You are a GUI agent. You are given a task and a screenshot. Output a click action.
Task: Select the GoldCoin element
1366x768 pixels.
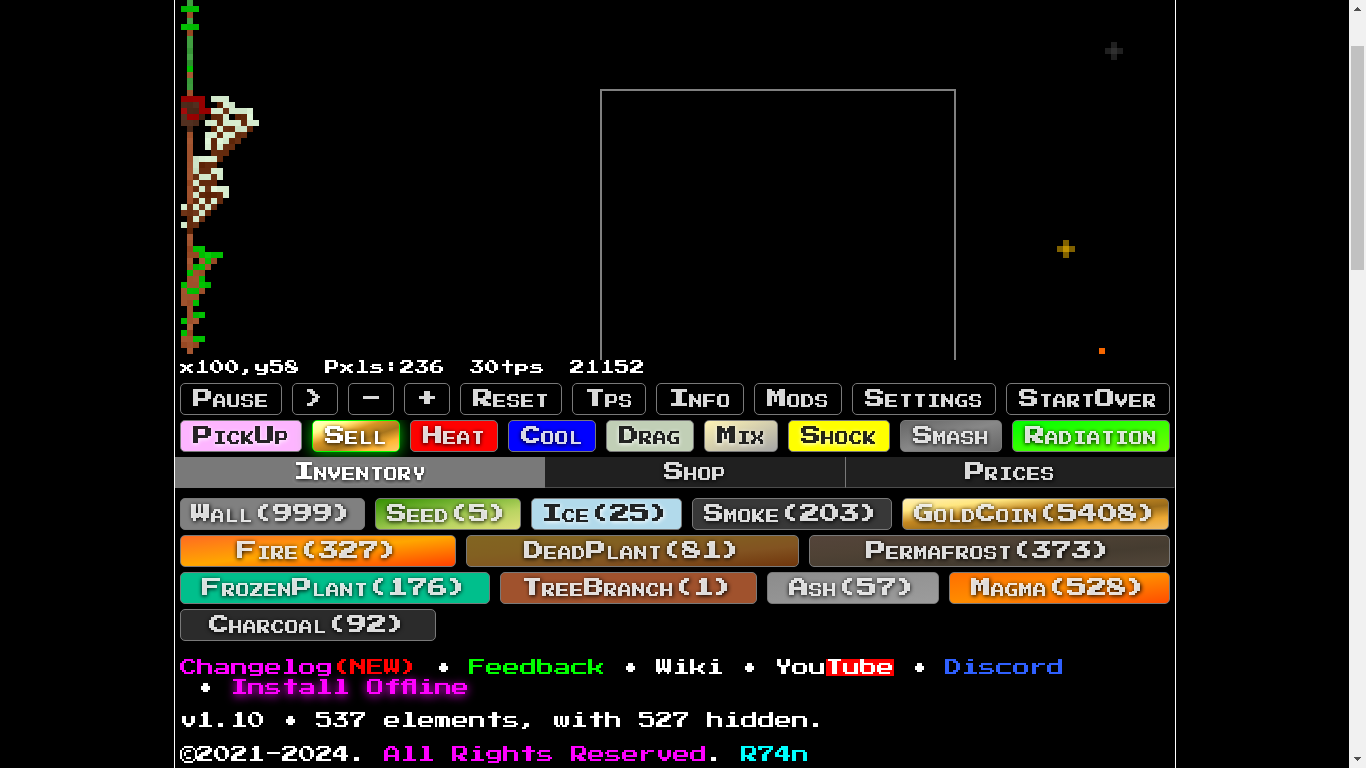click(x=1034, y=513)
